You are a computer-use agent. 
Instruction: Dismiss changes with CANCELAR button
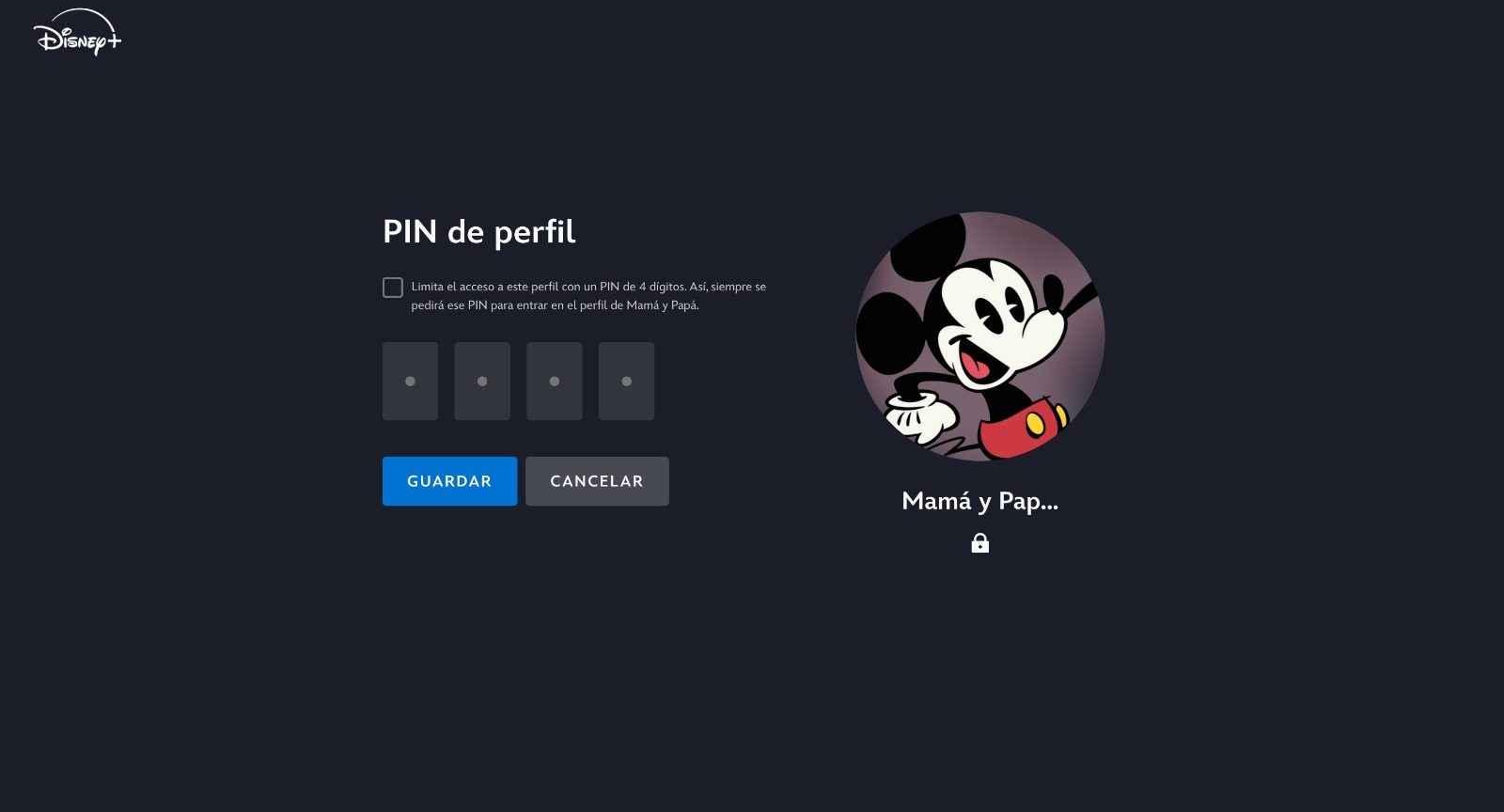pos(597,481)
